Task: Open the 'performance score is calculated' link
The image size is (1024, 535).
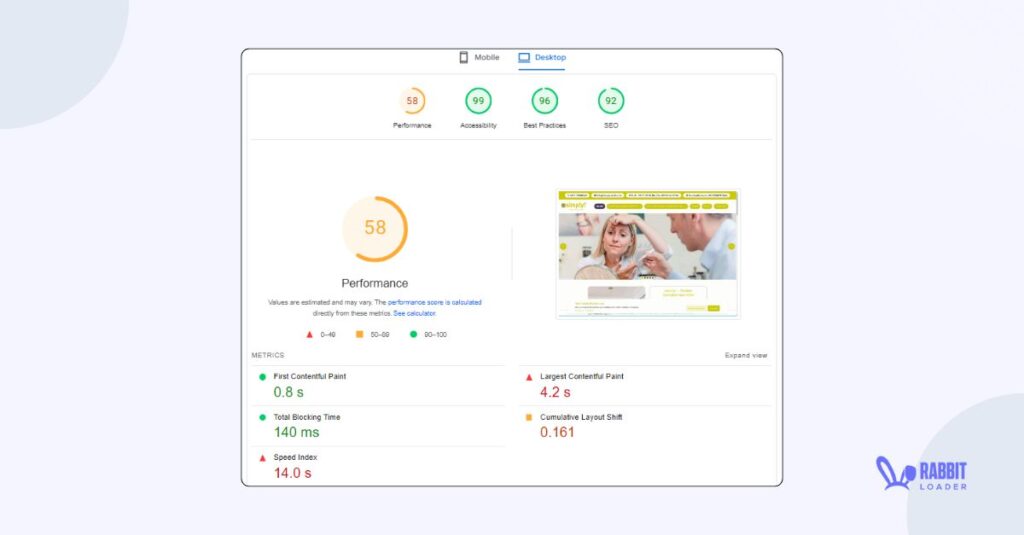Action: tap(434, 302)
